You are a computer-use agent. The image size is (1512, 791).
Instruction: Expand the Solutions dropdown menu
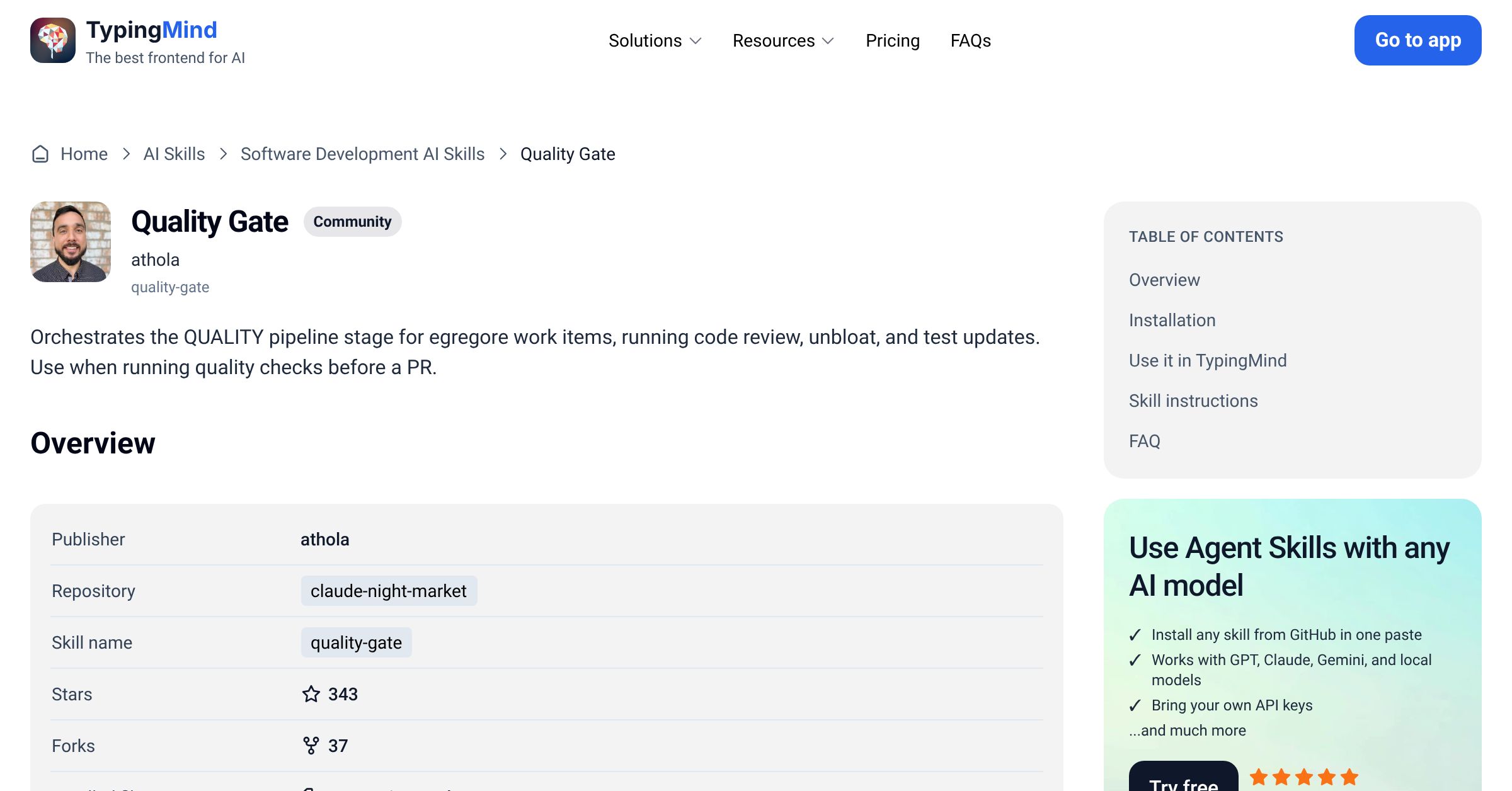tap(655, 40)
